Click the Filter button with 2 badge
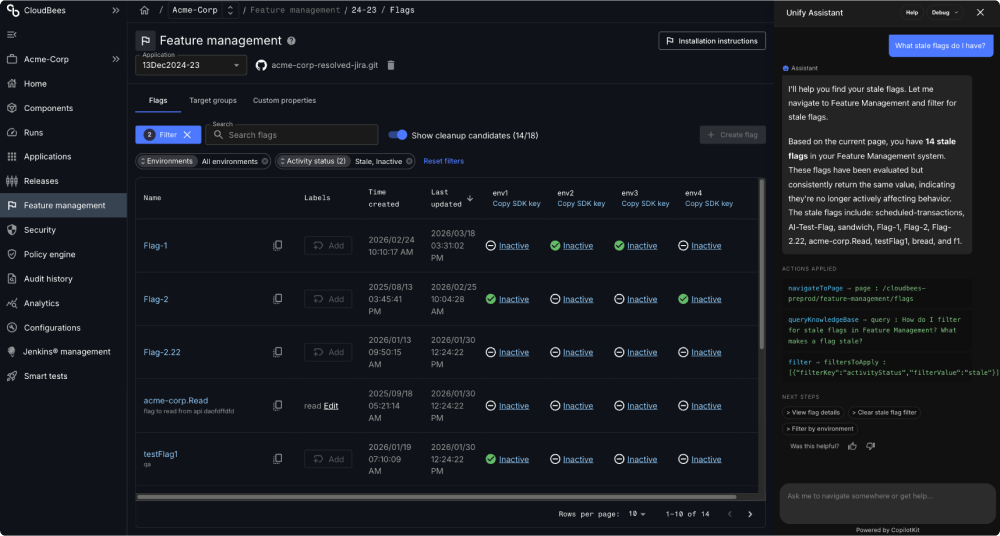The height and width of the screenshot is (536, 1000). pos(168,135)
